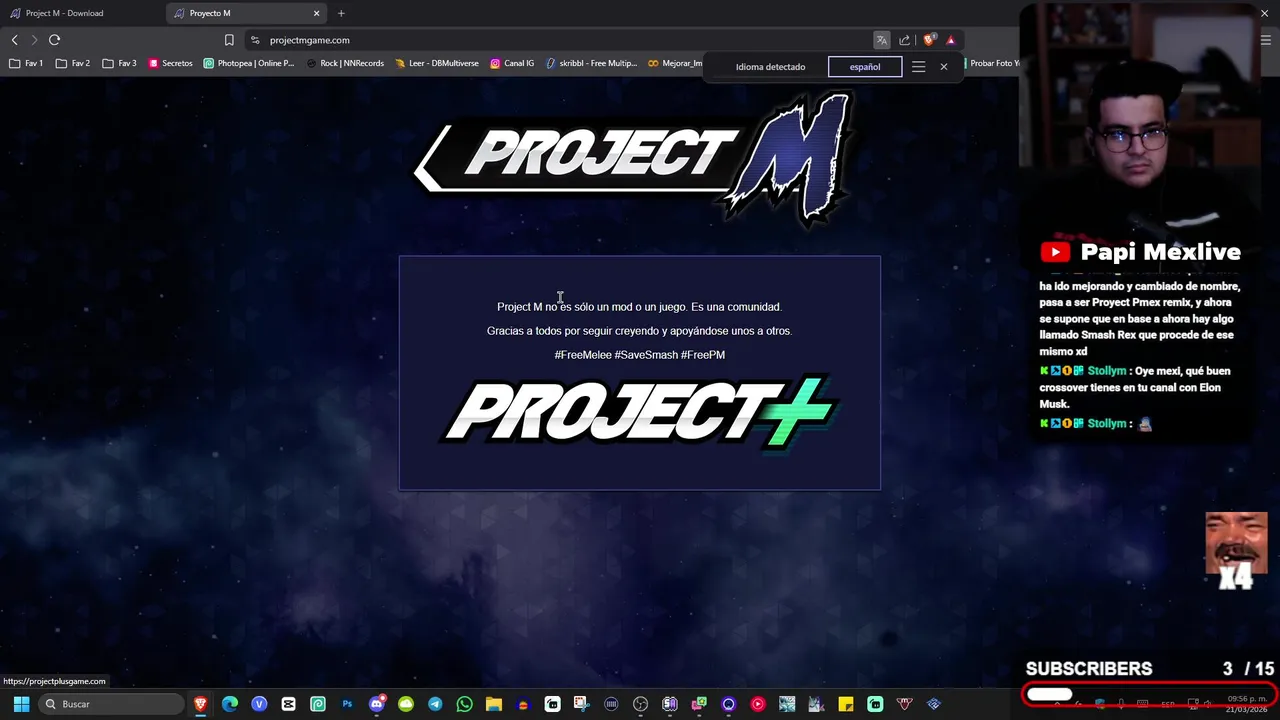Open the Fav 3 bookmarks folder
This screenshot has width=1280, height=720.
[119, 63]
